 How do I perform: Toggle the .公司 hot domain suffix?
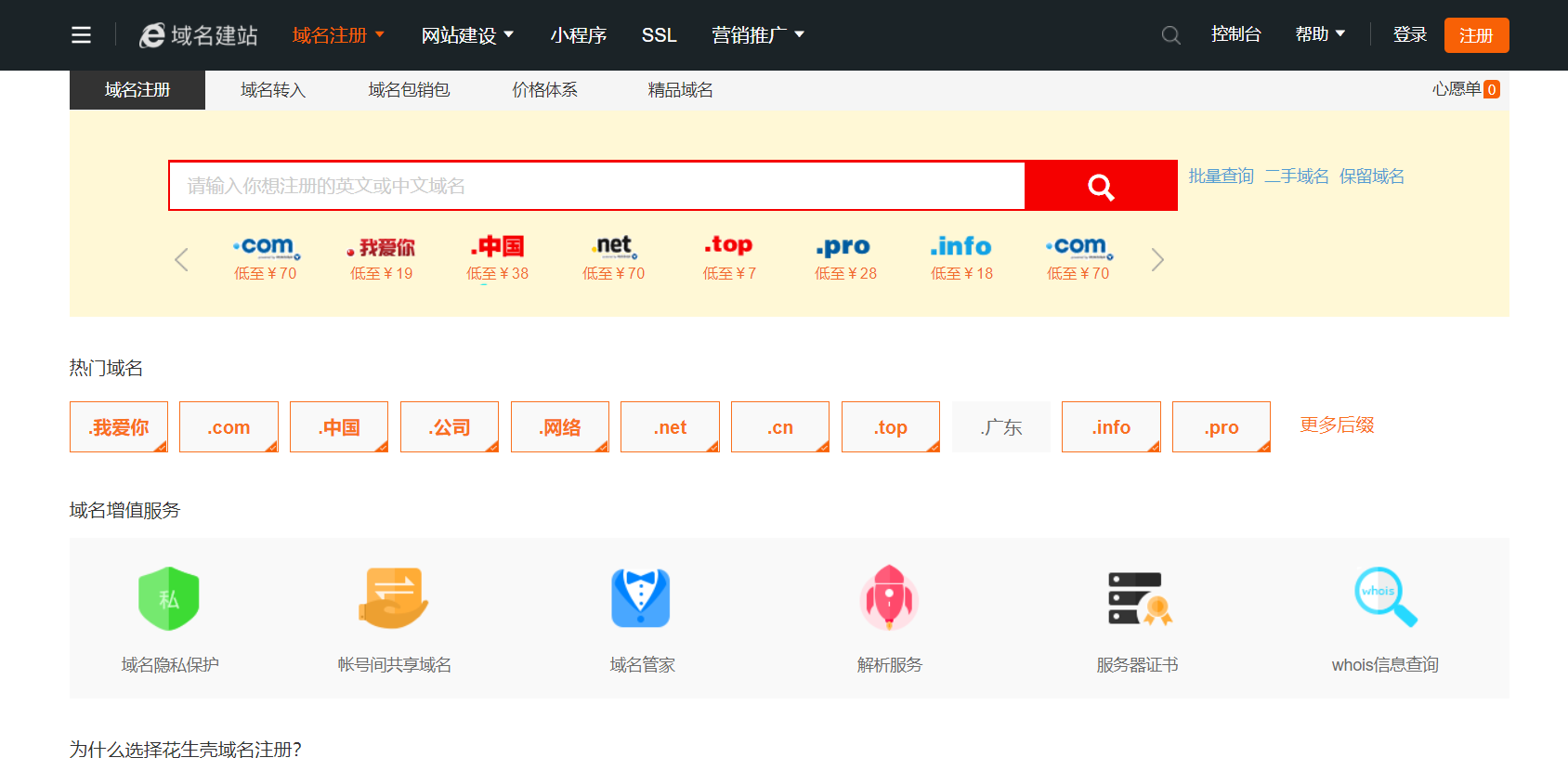(x=450, y=427)
